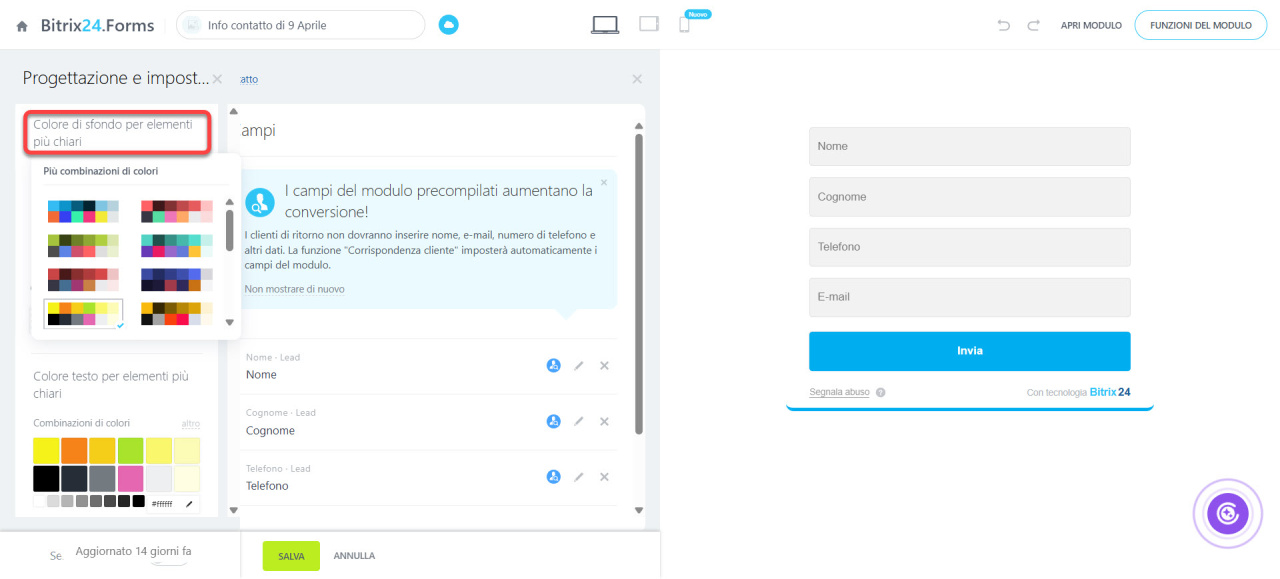1280x579 pixels.
Task: Click the 'Nuovo' badge above the phone icon
Action: [x=697, y=15]
